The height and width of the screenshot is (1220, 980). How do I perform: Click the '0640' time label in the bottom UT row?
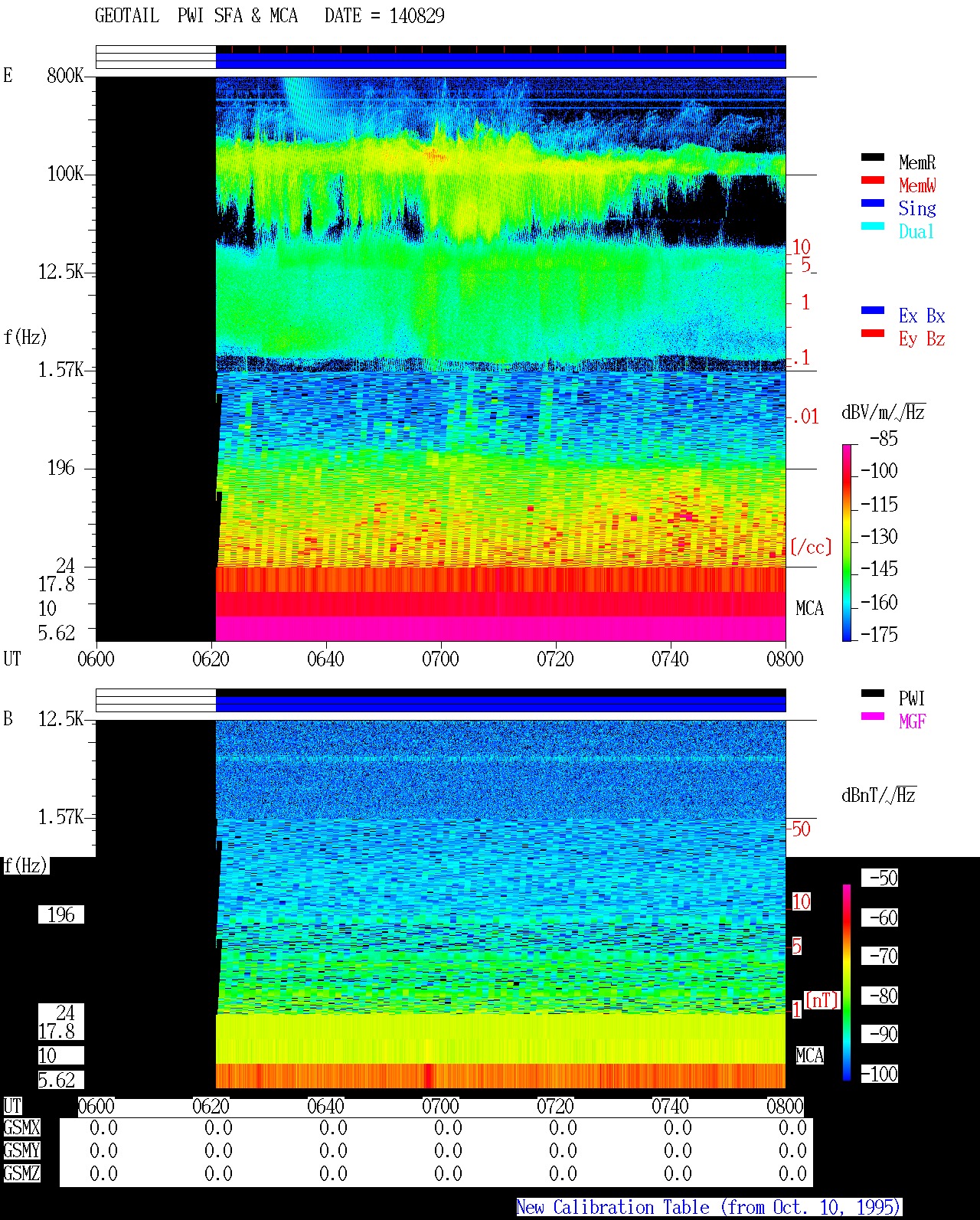(x=325, y=1106)
